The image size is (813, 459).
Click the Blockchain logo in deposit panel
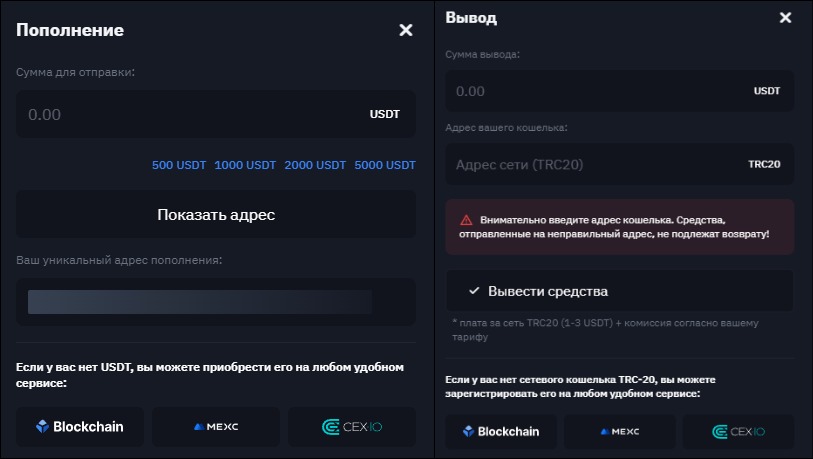(x=80, y=426)
